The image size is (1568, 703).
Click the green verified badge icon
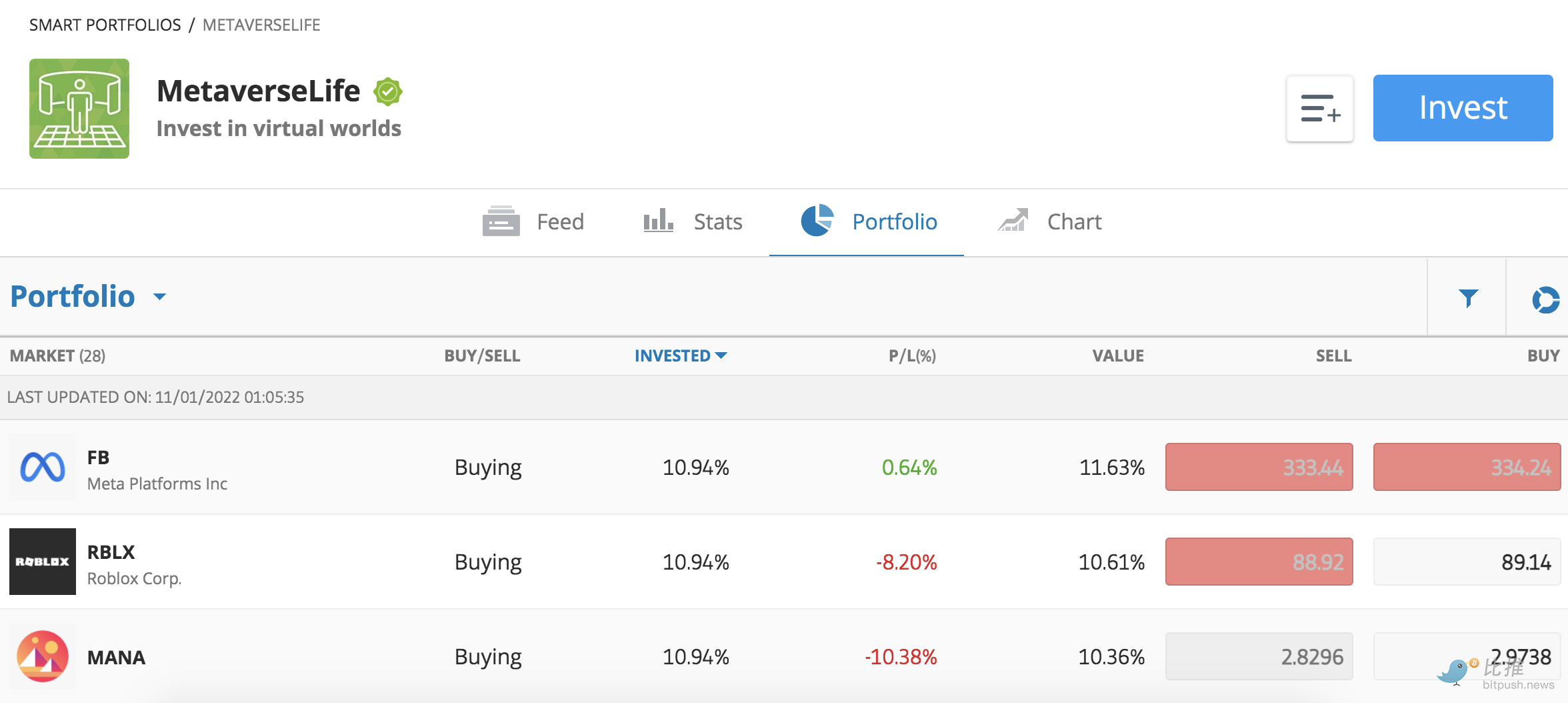(x=388, y=92)
